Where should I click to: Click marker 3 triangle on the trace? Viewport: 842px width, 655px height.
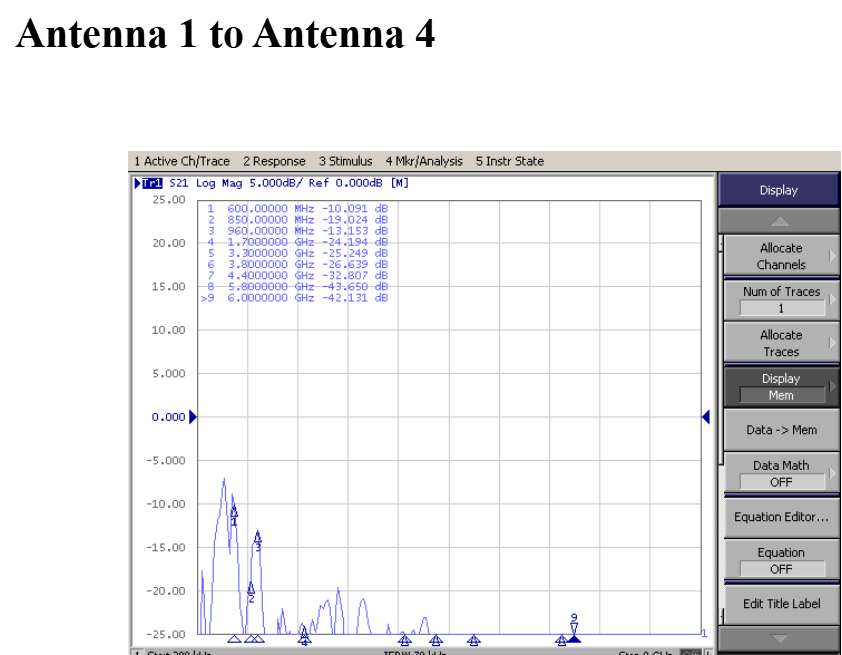258,536
